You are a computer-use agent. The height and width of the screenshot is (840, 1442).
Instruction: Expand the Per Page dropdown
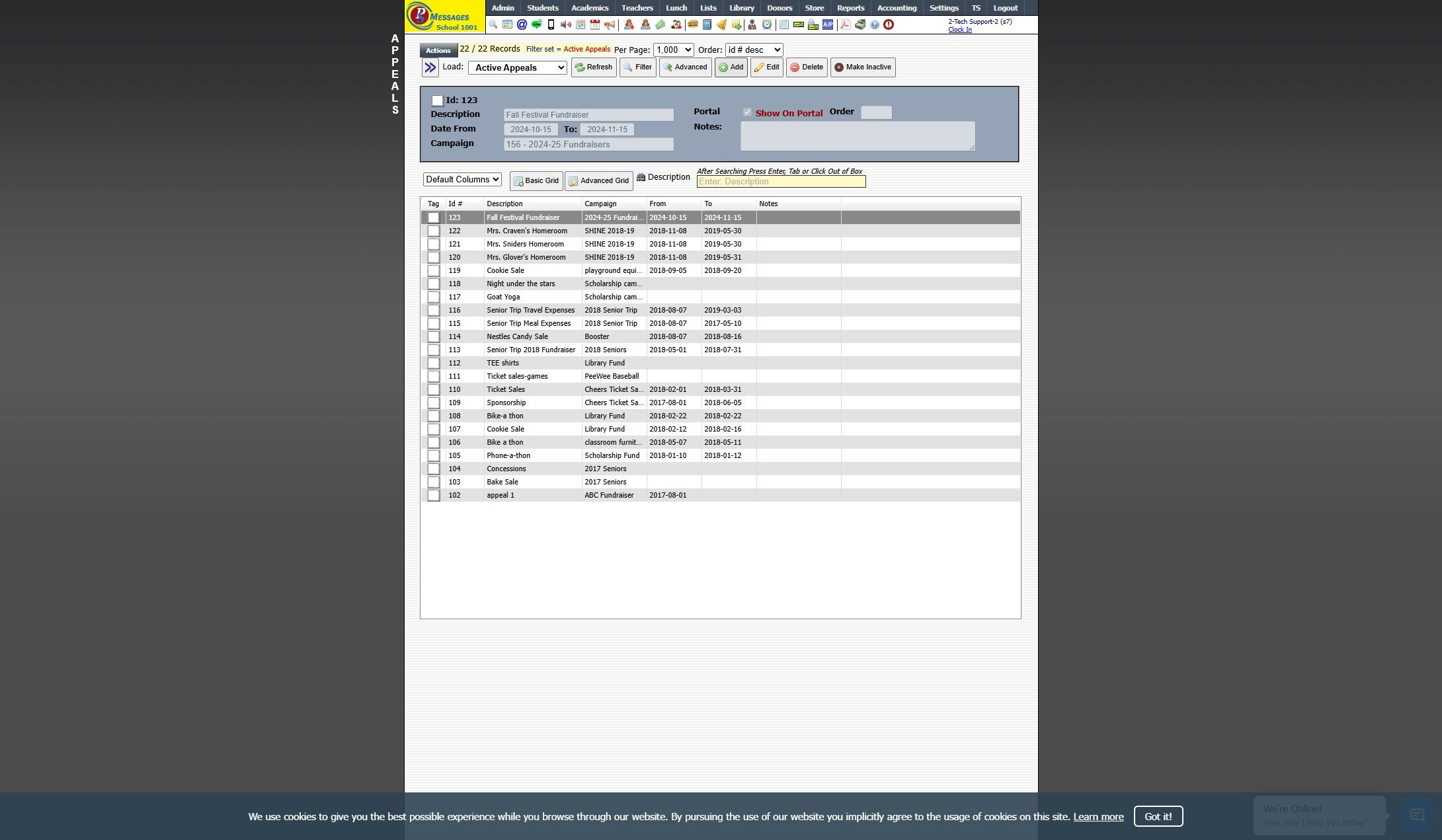(672, 50)
